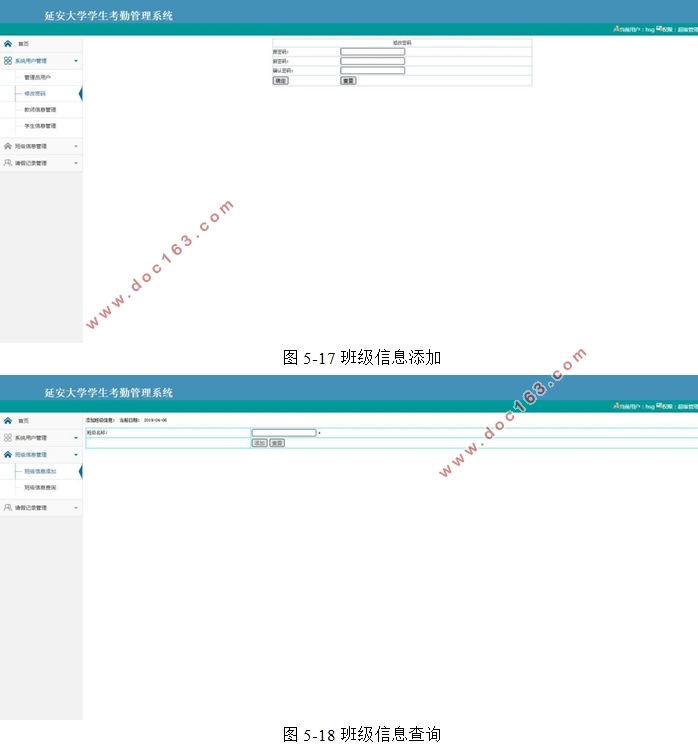Click 延安大学学生考勤管理系统 title on password-change page

tap(109, 16)
